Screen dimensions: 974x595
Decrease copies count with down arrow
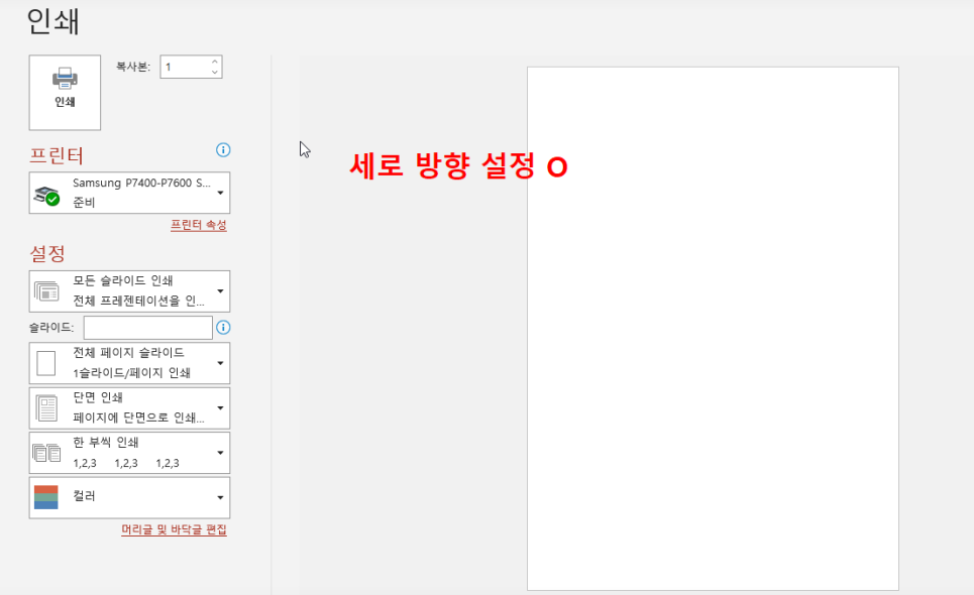214,73
